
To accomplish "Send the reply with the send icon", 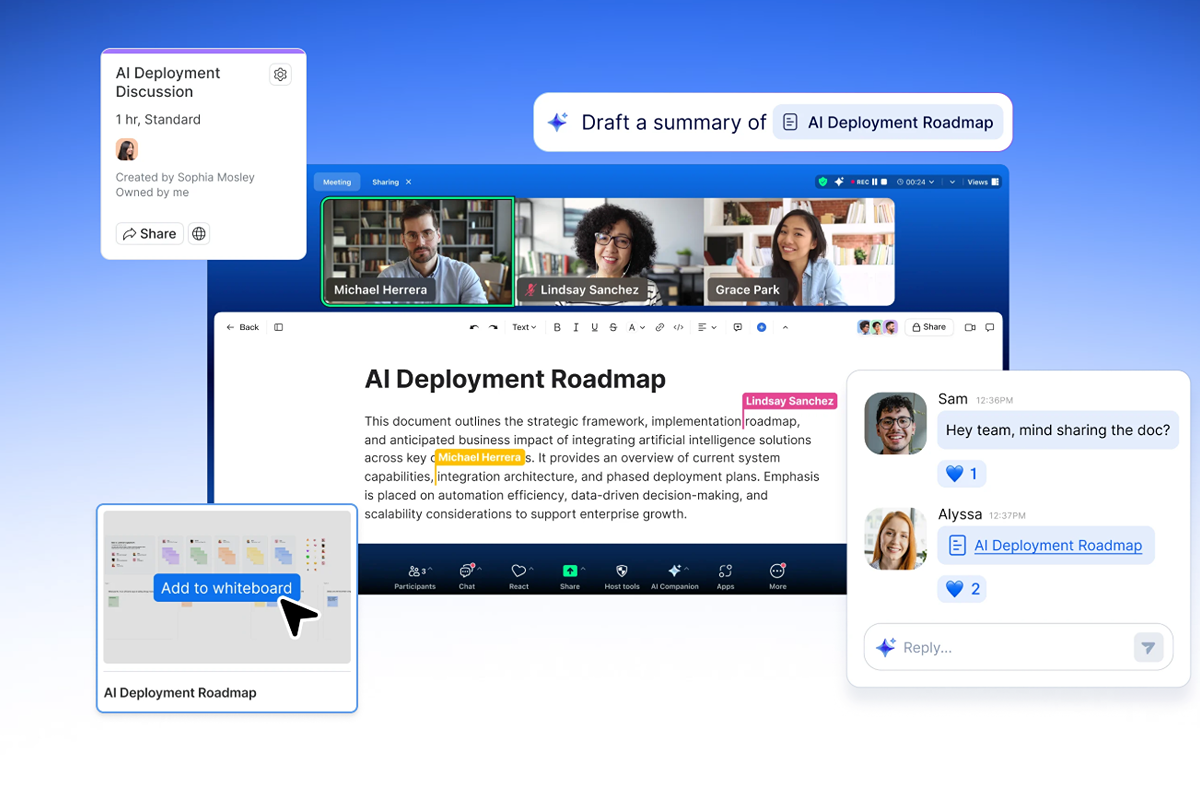I will 1148,648.
